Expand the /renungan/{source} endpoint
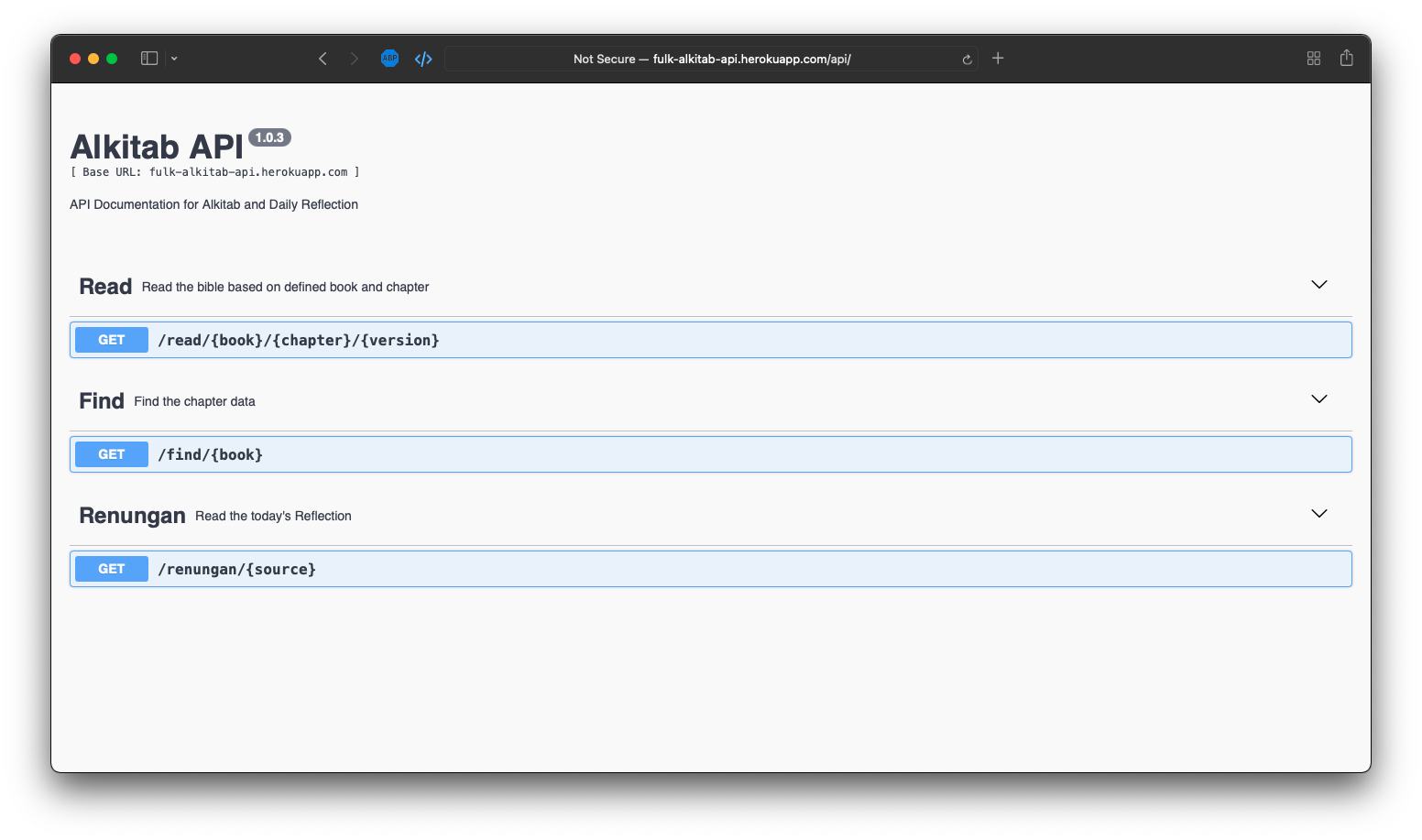This screenshot has height=840, width=1422. (x=237, y=569)
